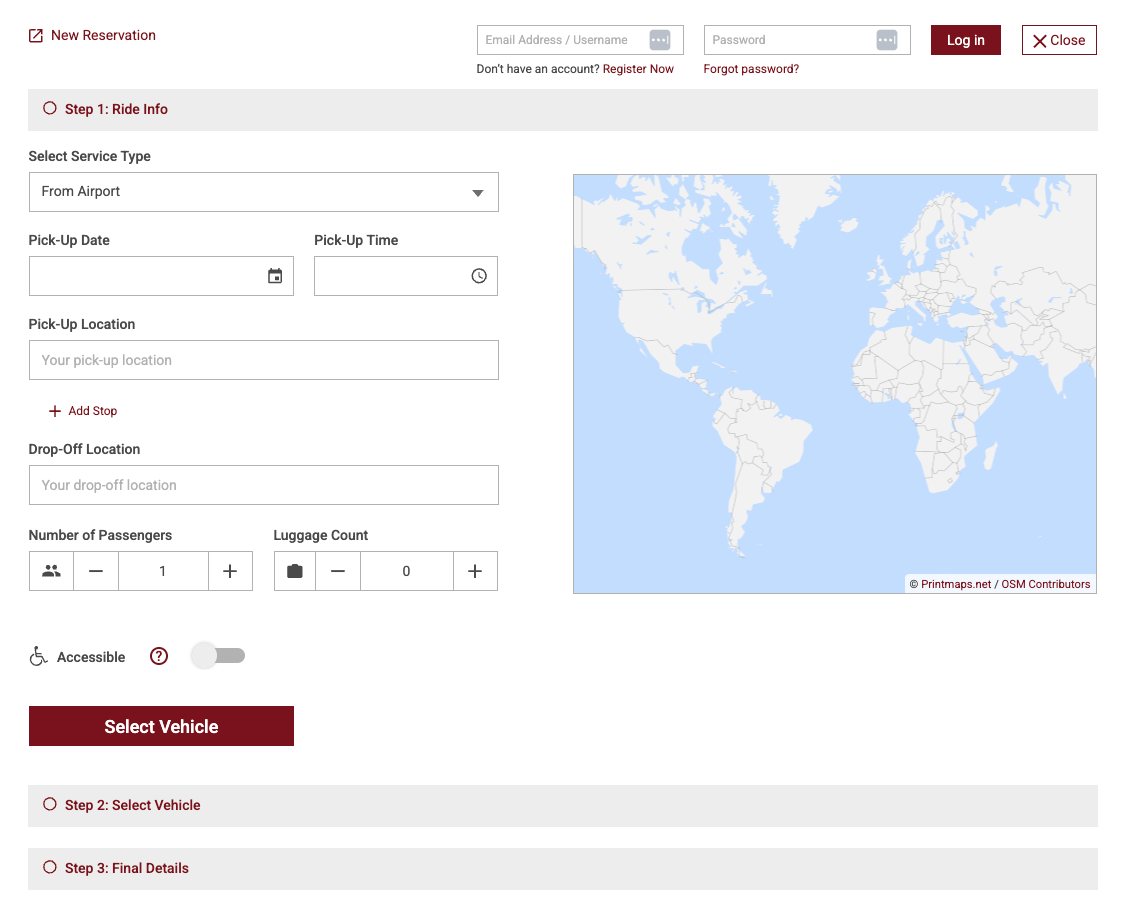The image size is (1124, 909).
Task: Select the Step 1: Ride Info radio circle
Action: coord(49,108)
